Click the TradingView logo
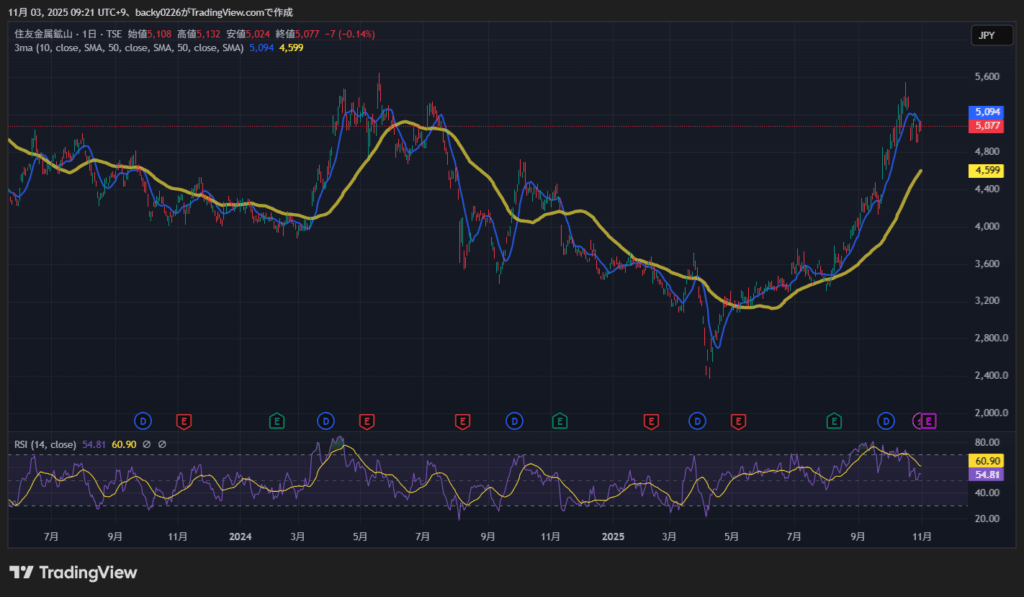The width and height of the screenshot is (1024, 597). pos(73,573)
